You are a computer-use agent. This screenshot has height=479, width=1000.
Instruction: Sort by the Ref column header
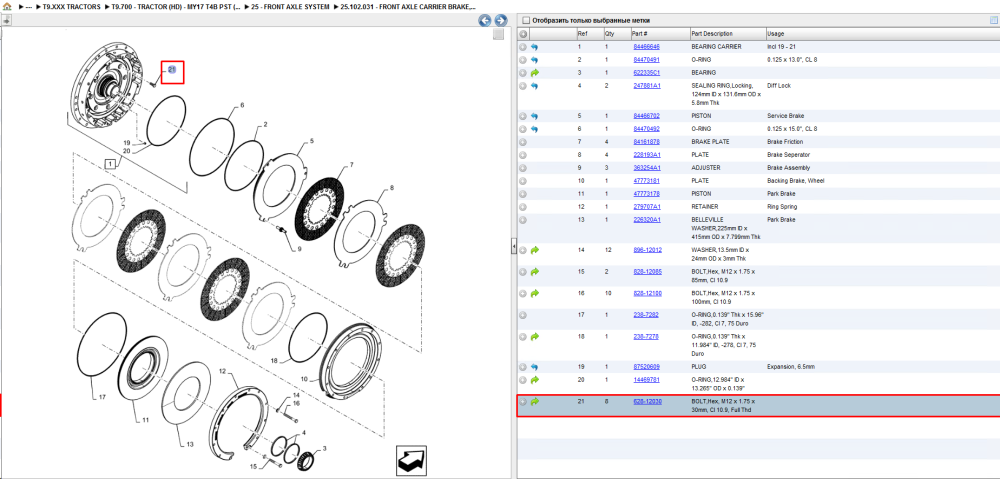pos(588,34)
